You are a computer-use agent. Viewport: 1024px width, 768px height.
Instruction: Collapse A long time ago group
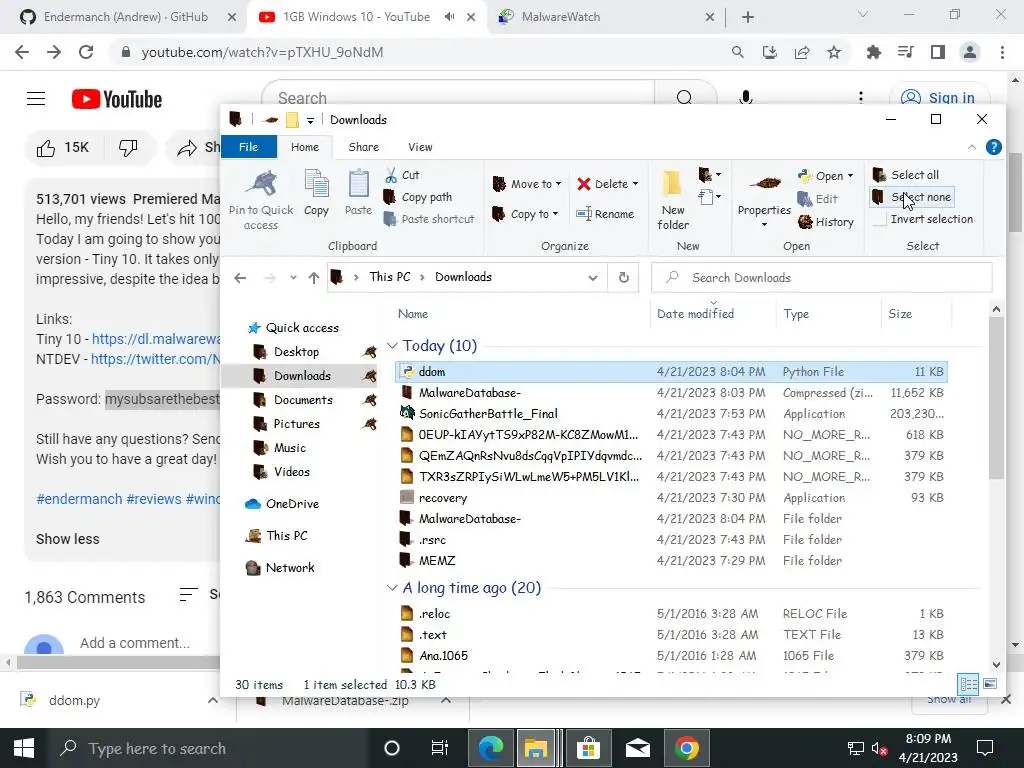pos(392,588)
